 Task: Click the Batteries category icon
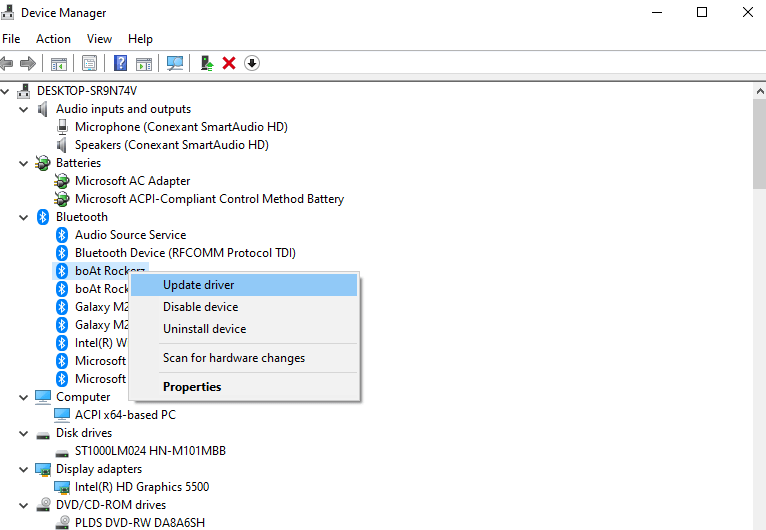(43, 163)
